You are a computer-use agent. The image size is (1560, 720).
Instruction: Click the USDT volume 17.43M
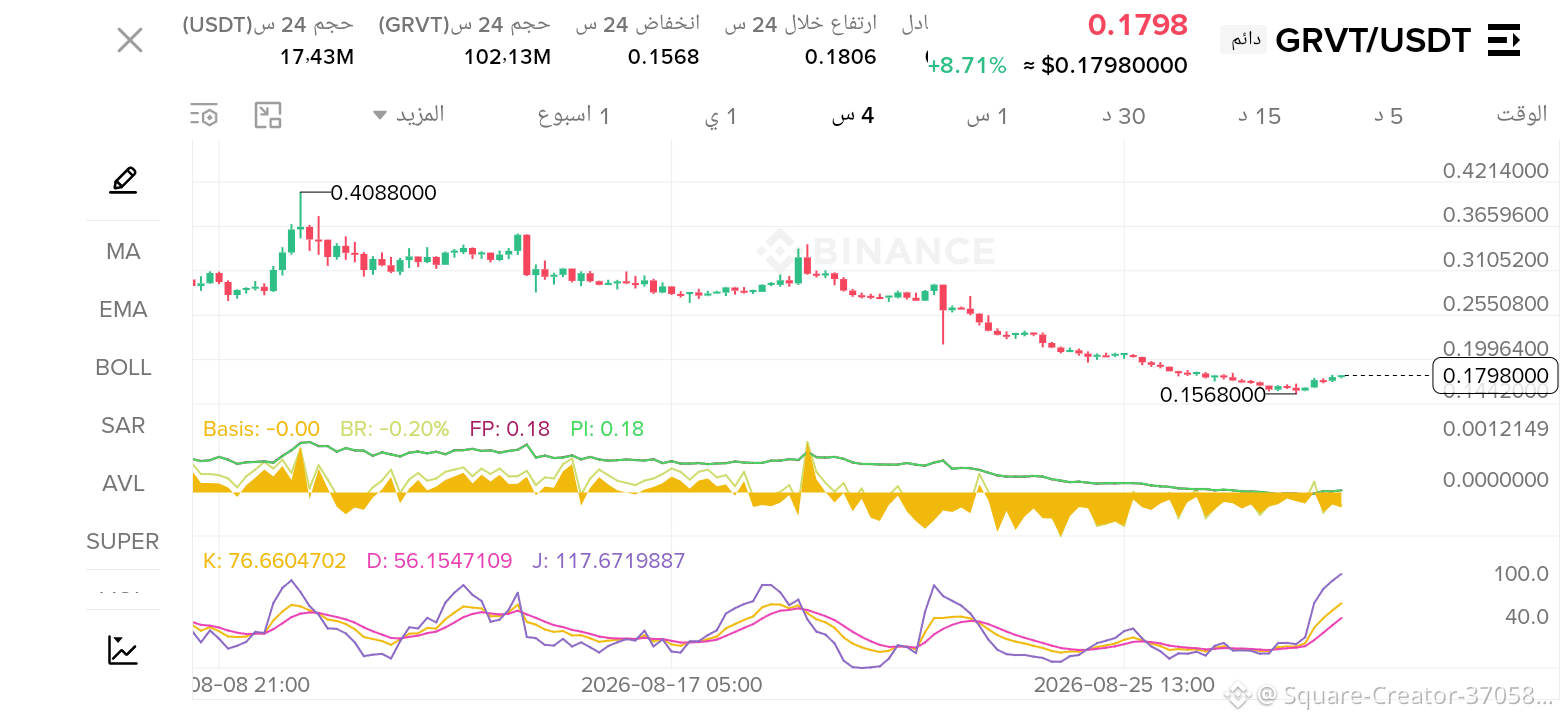(x=316, y=57)
